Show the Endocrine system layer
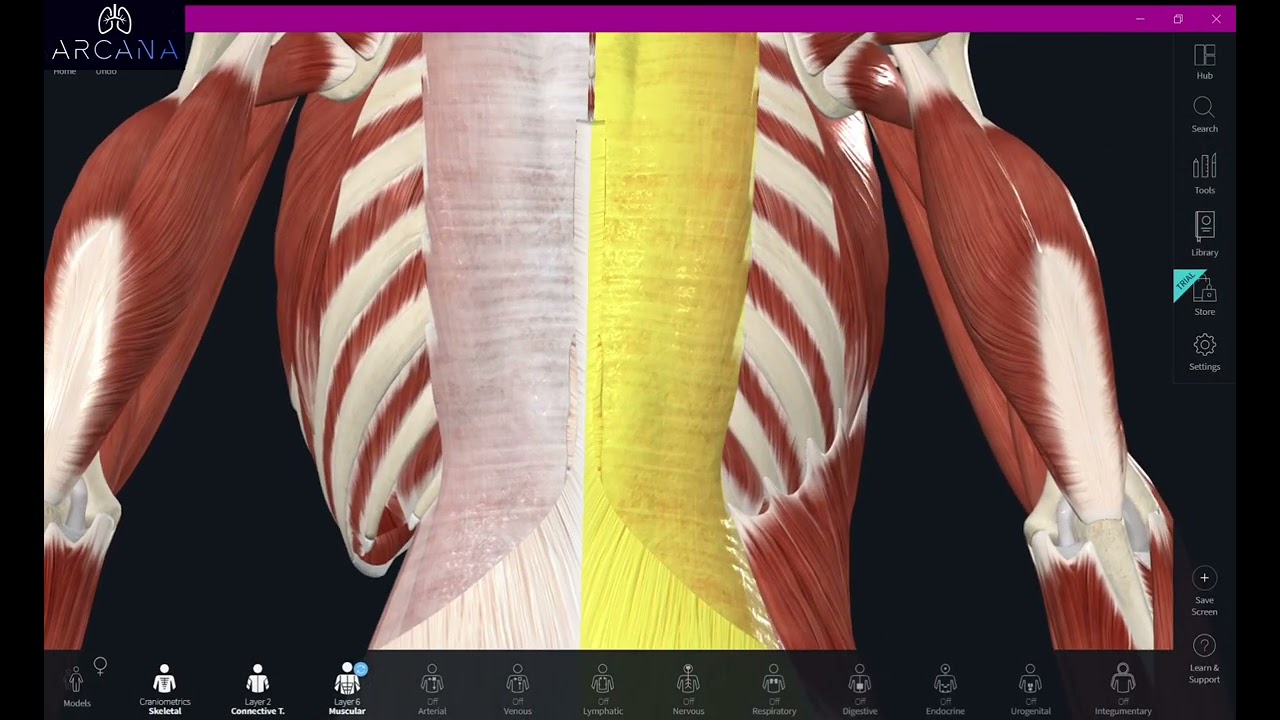Screen dimensions: 1280x720 coord(945,690)
